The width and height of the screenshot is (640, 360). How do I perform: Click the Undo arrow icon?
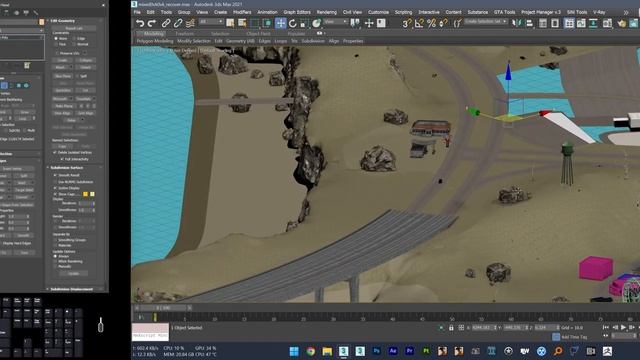(140, 23)
